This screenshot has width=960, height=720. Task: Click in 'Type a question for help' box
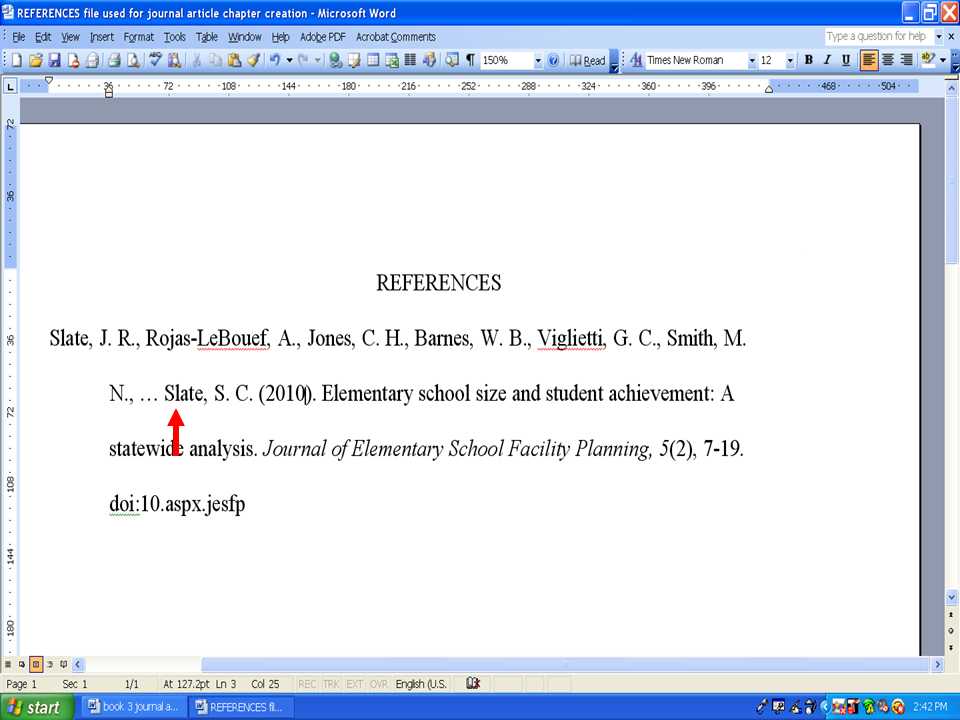pos(878,36)
